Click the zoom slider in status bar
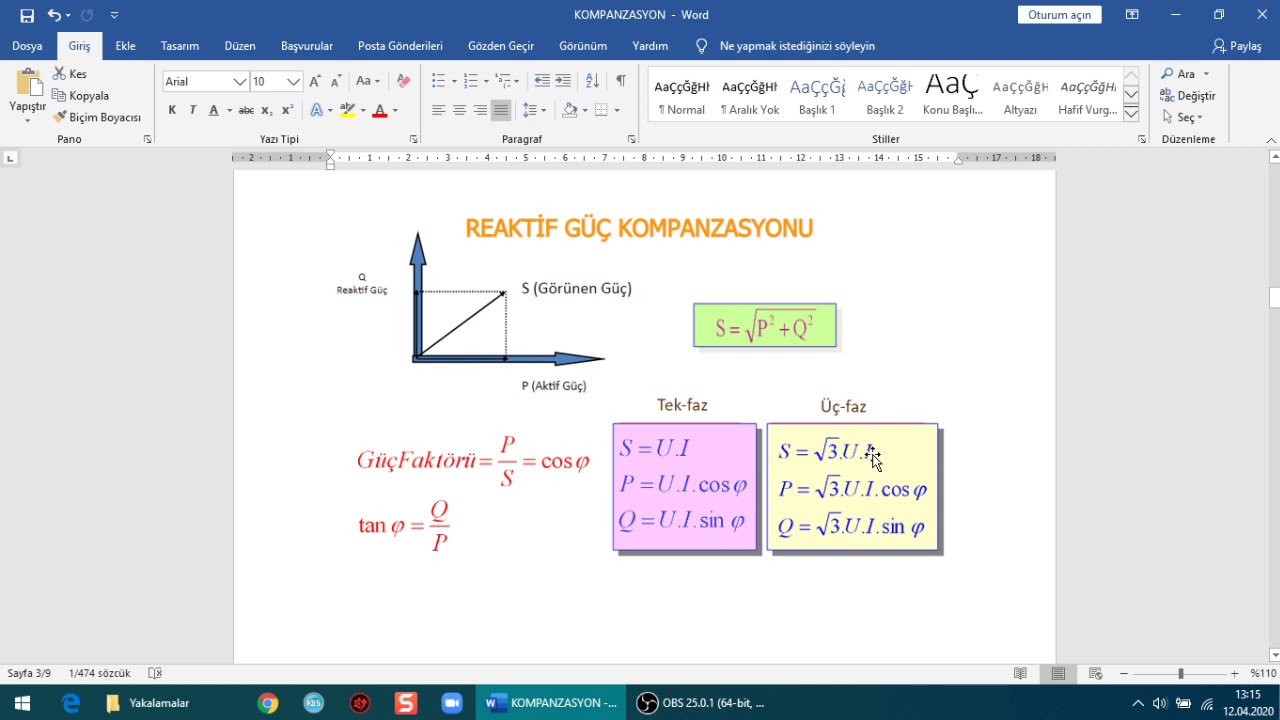1280x720 pixels. point(1180,674)
